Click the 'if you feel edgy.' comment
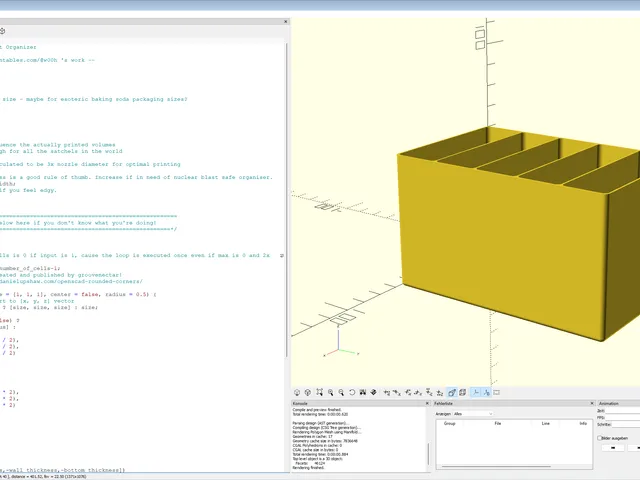 click(x=28, y=190)
